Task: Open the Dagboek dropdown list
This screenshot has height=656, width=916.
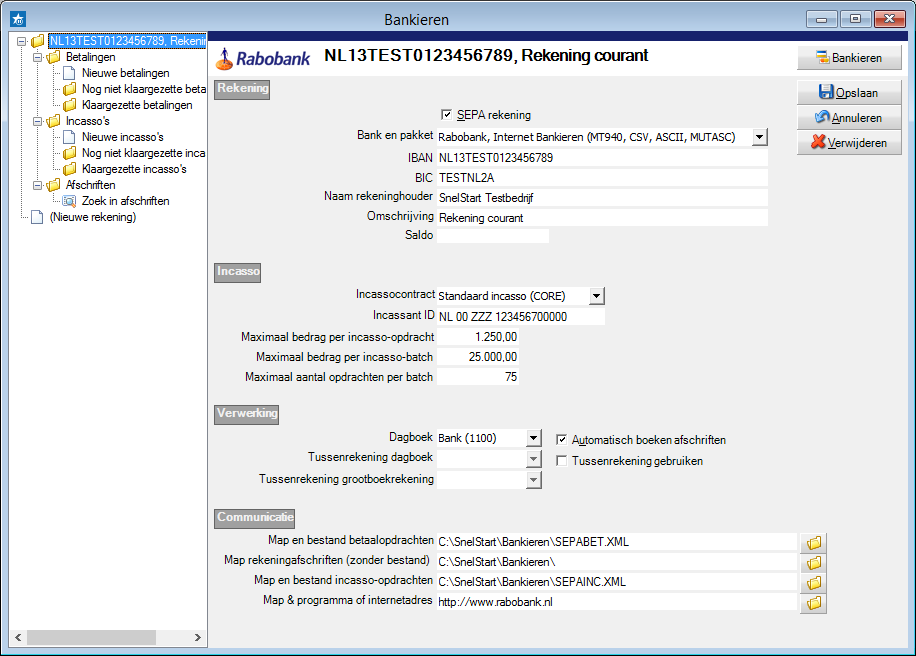Action: [x=533, y=438]
